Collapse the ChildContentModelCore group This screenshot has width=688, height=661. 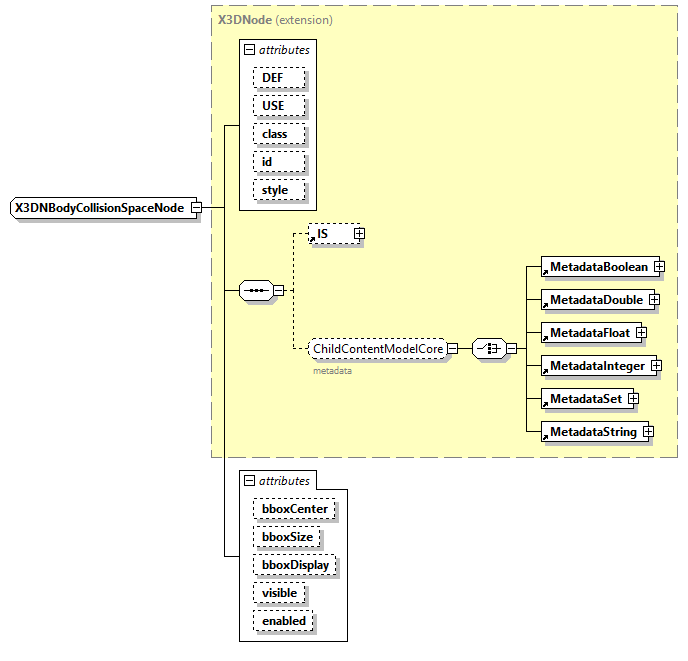[453, 349]
